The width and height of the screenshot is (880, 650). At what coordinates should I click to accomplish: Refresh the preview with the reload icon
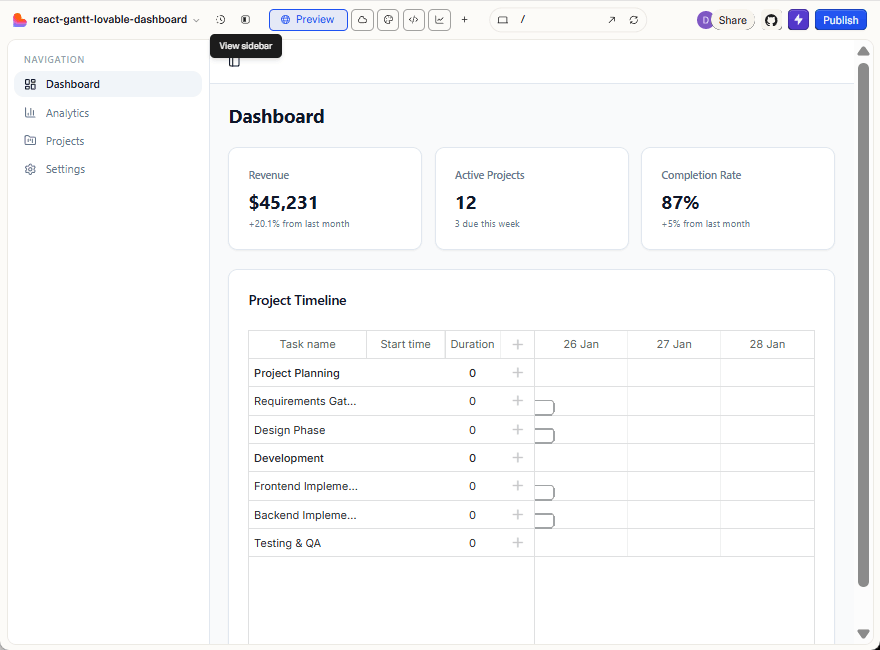point(634,17)
